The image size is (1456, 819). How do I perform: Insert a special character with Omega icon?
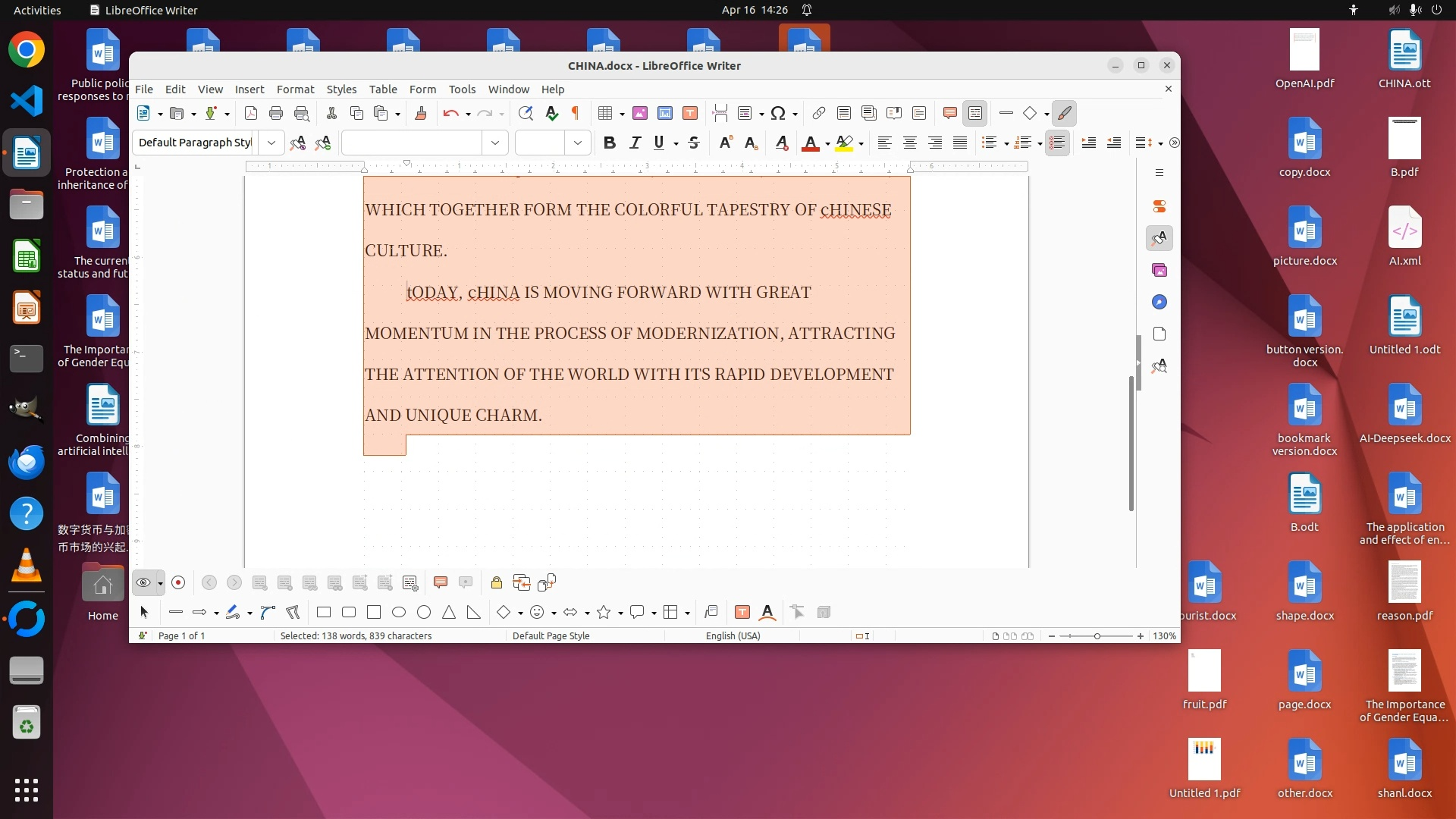tap(777, 114)
